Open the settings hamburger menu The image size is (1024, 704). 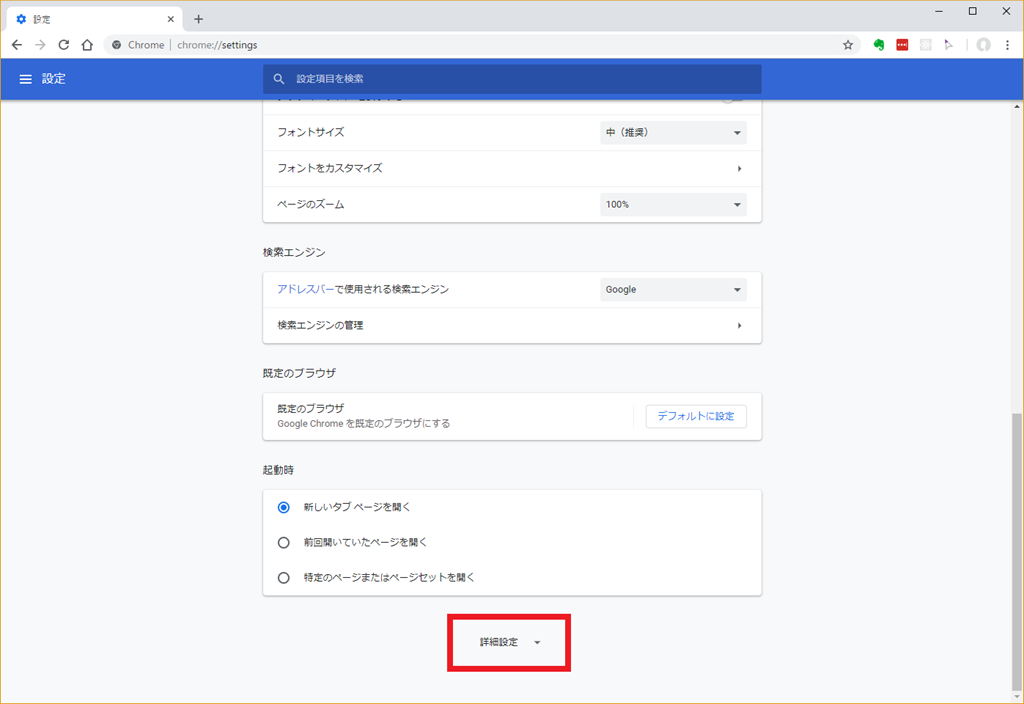pyautogui.click(x=25, y=79)
